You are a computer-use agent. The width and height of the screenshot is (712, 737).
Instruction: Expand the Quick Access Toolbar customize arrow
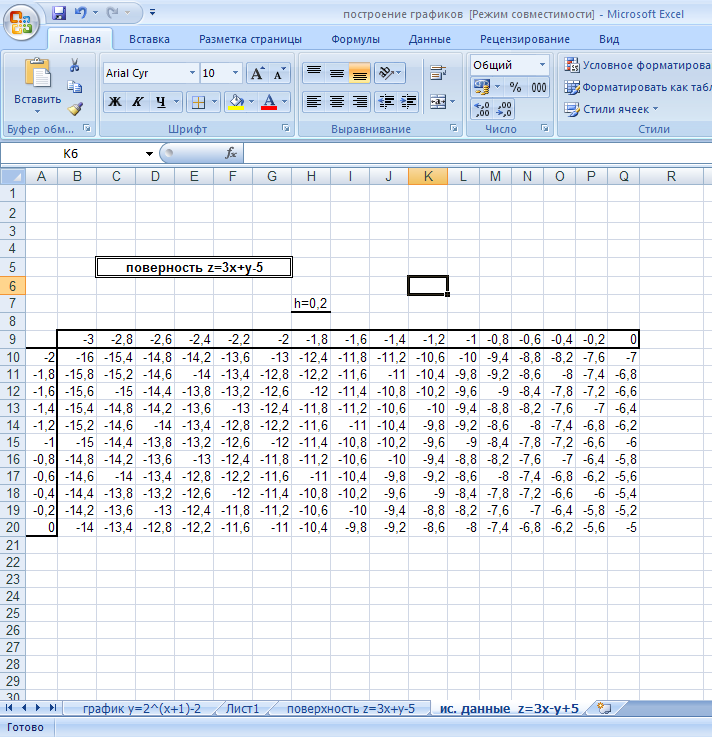tap(152, 13)
